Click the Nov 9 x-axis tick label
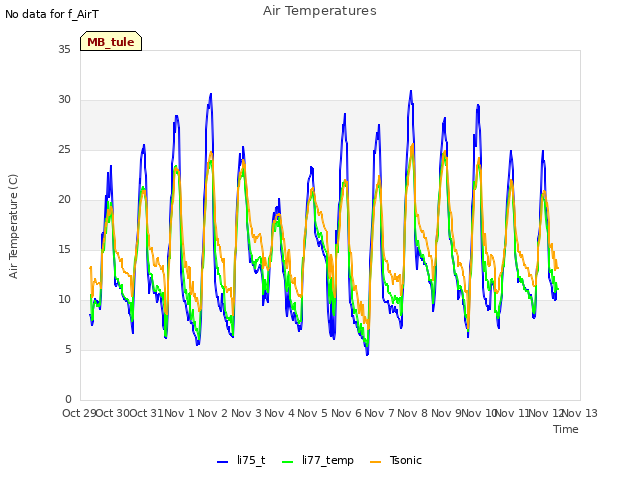 click(446, 413)
